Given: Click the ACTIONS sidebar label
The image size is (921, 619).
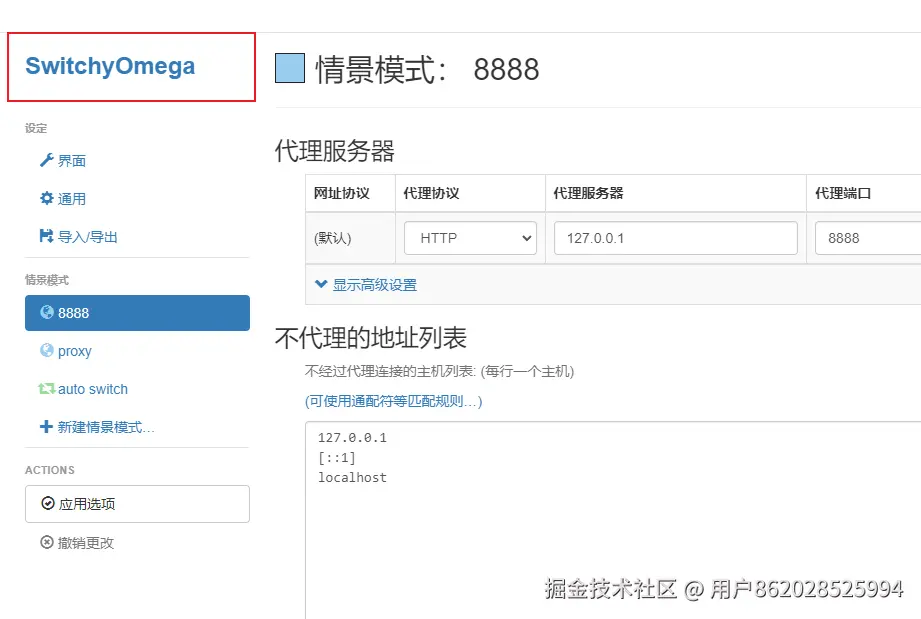Looking at the screenshot, I should [x=50, y=470].
